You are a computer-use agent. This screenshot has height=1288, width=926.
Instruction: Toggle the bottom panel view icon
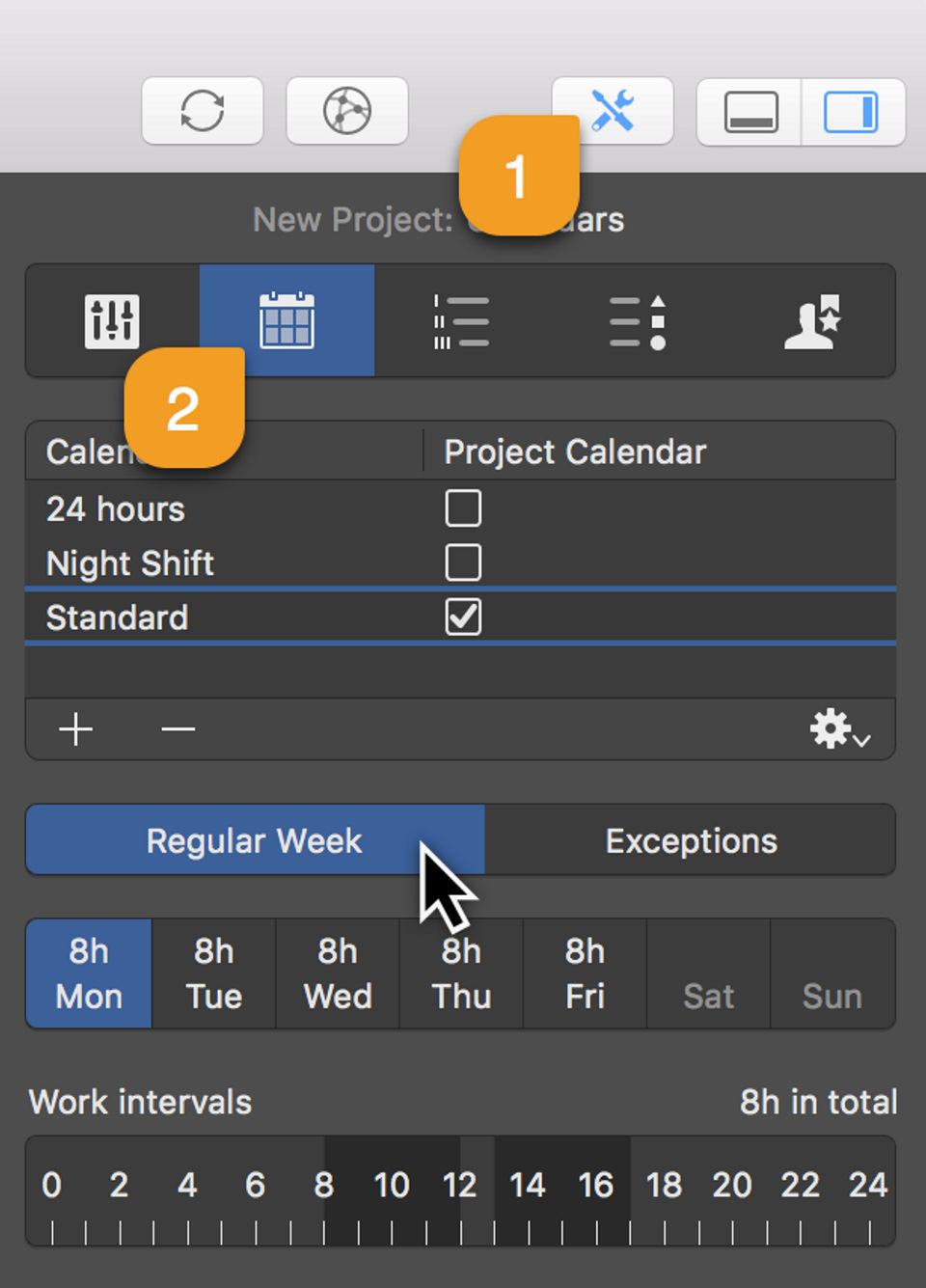pos(750,112)
